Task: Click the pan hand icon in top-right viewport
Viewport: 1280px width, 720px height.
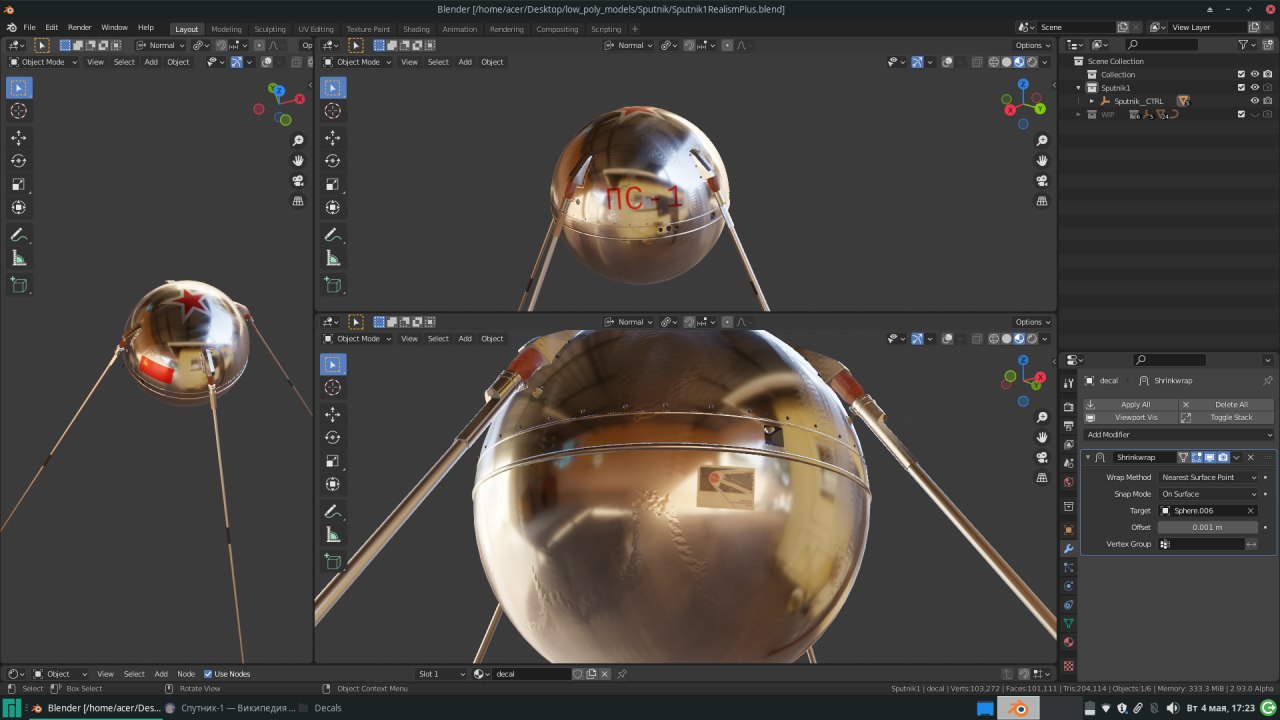Action: click(1042, 161)
